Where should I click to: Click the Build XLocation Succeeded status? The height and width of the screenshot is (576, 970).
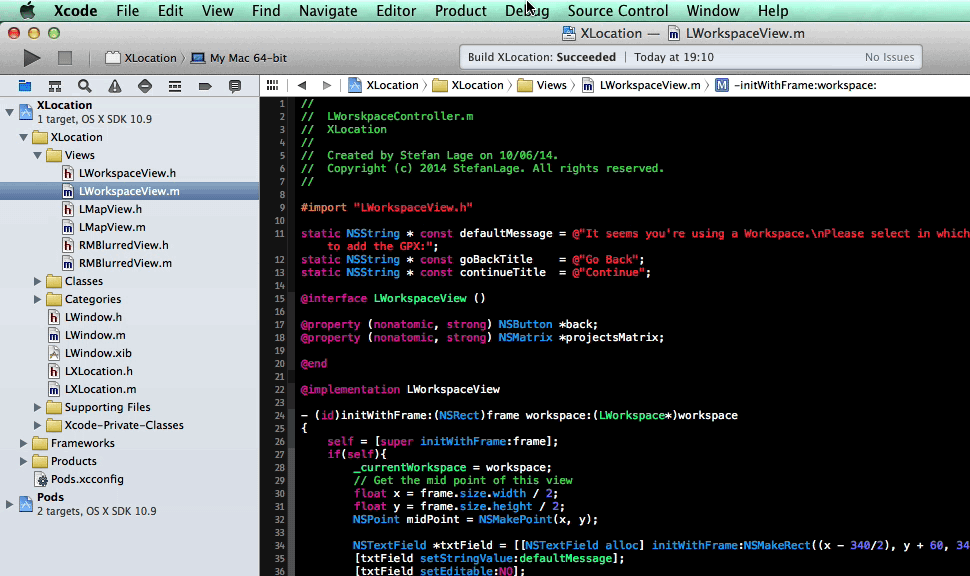coord(541,57)
